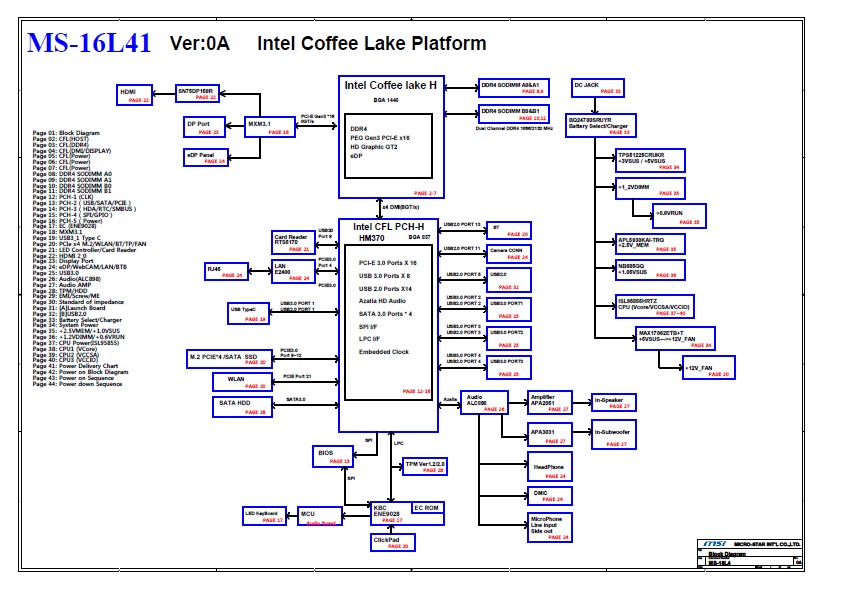
Task: Select the DC JACK block
Action: pyautogui.click(x=598, y=88)
